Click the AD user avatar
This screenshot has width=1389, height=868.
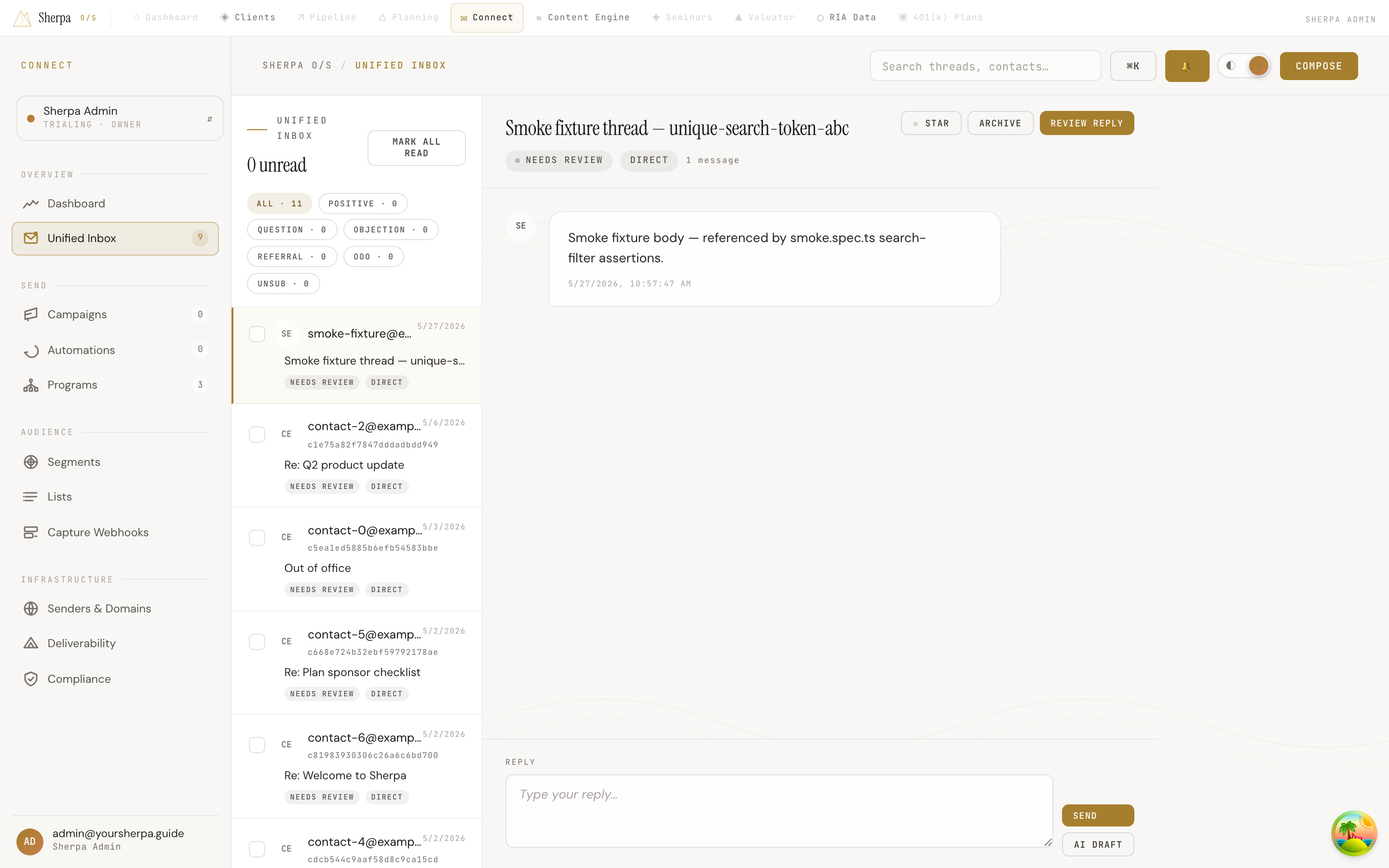(x=30, y=841)
